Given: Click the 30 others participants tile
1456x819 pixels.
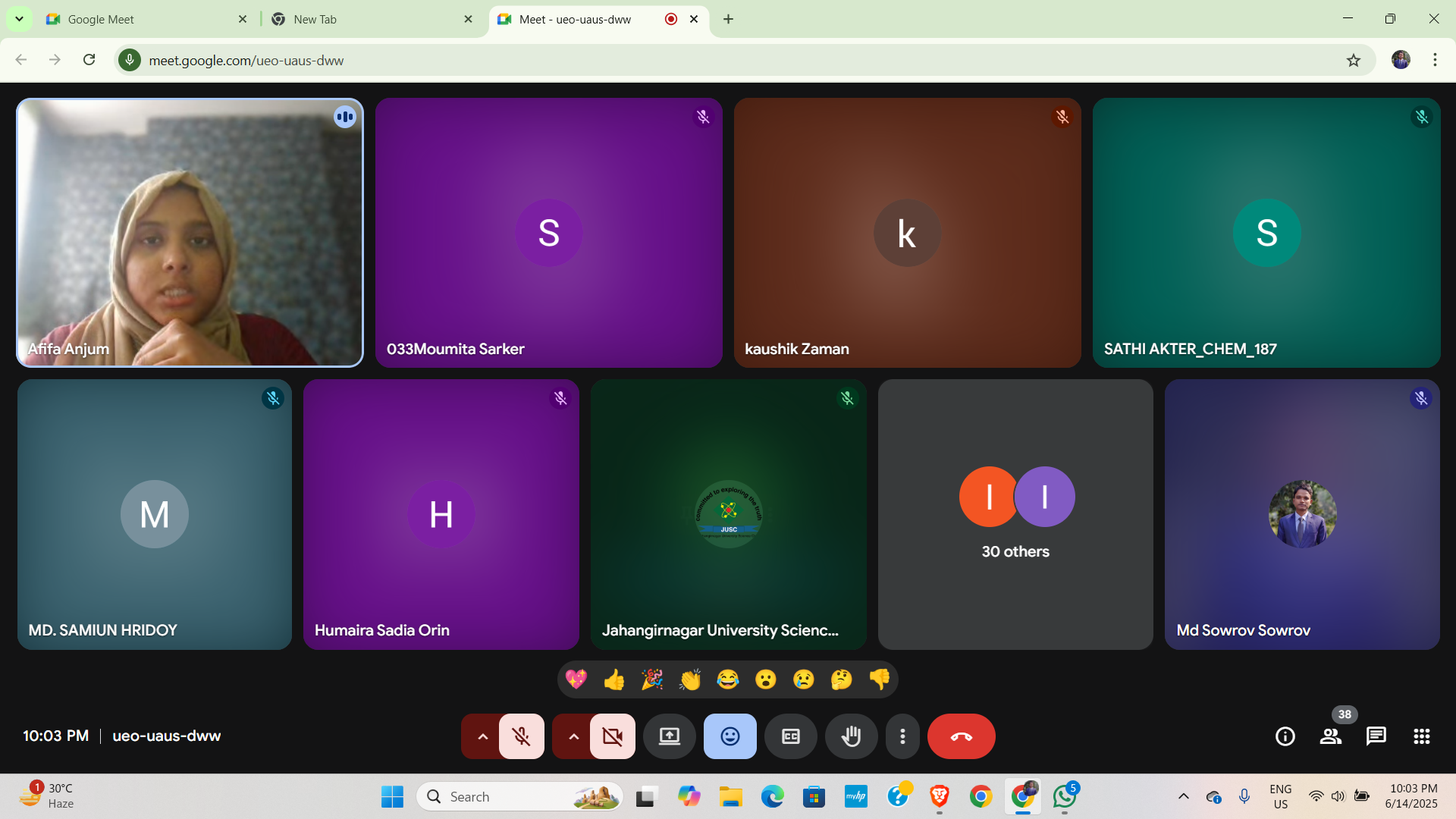Looking at the screenshot, I should pyautogui.click(x=1015, y=514).
